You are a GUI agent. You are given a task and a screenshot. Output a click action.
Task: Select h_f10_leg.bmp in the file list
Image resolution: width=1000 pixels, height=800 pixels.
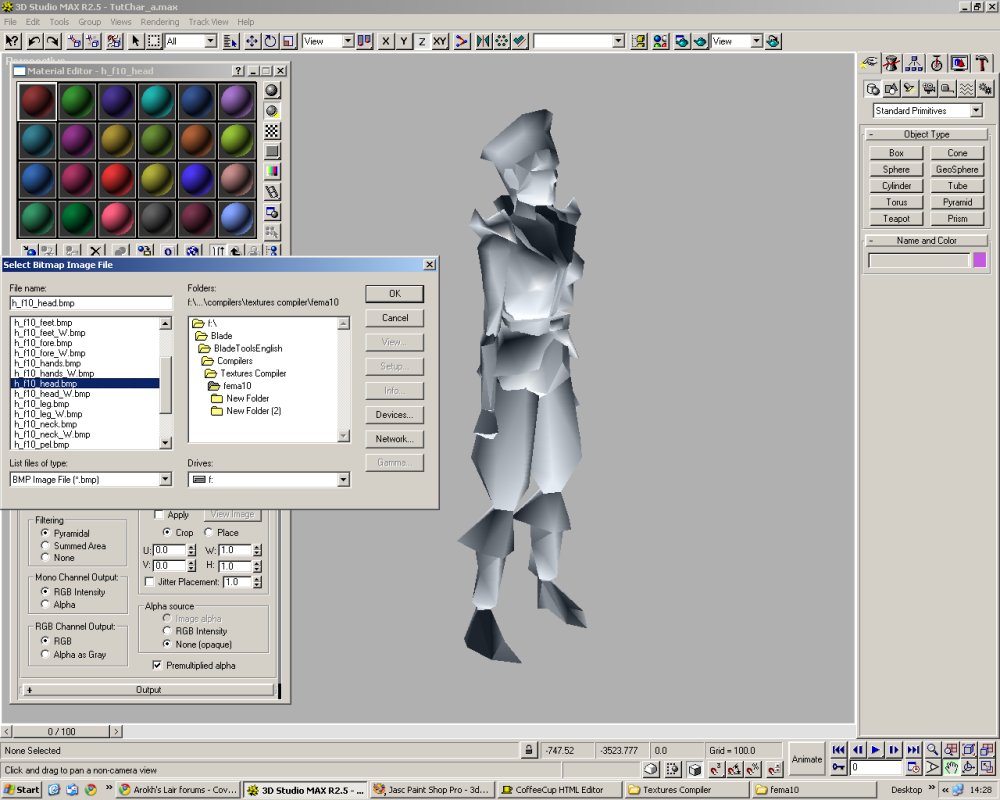[85, 404]
